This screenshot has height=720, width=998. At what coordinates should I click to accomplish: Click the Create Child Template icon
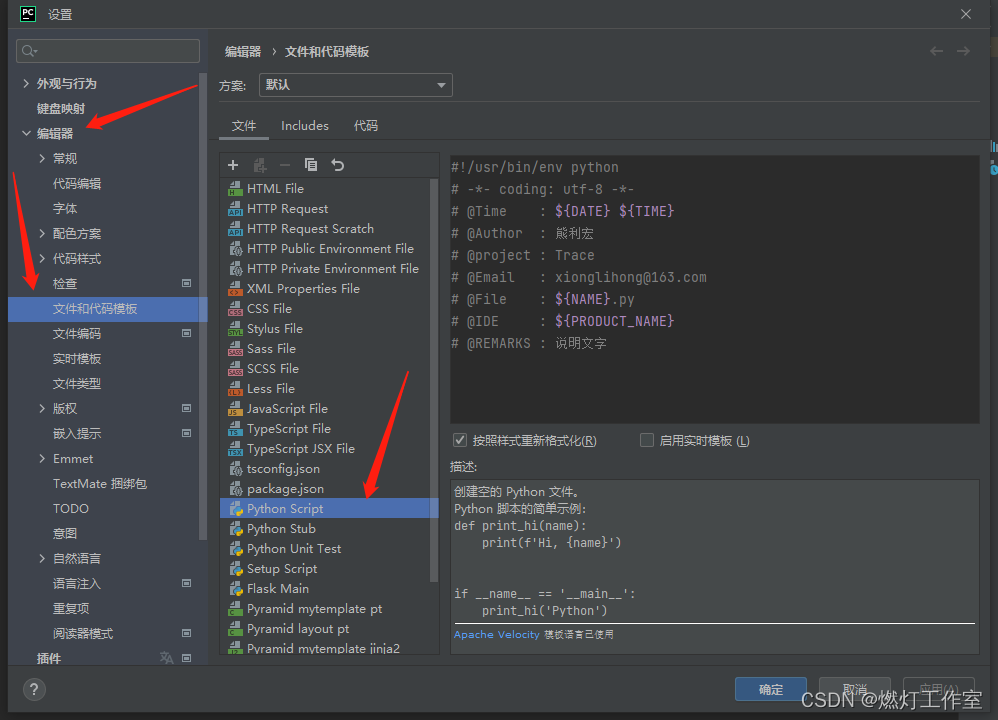[x=260, y=166]
